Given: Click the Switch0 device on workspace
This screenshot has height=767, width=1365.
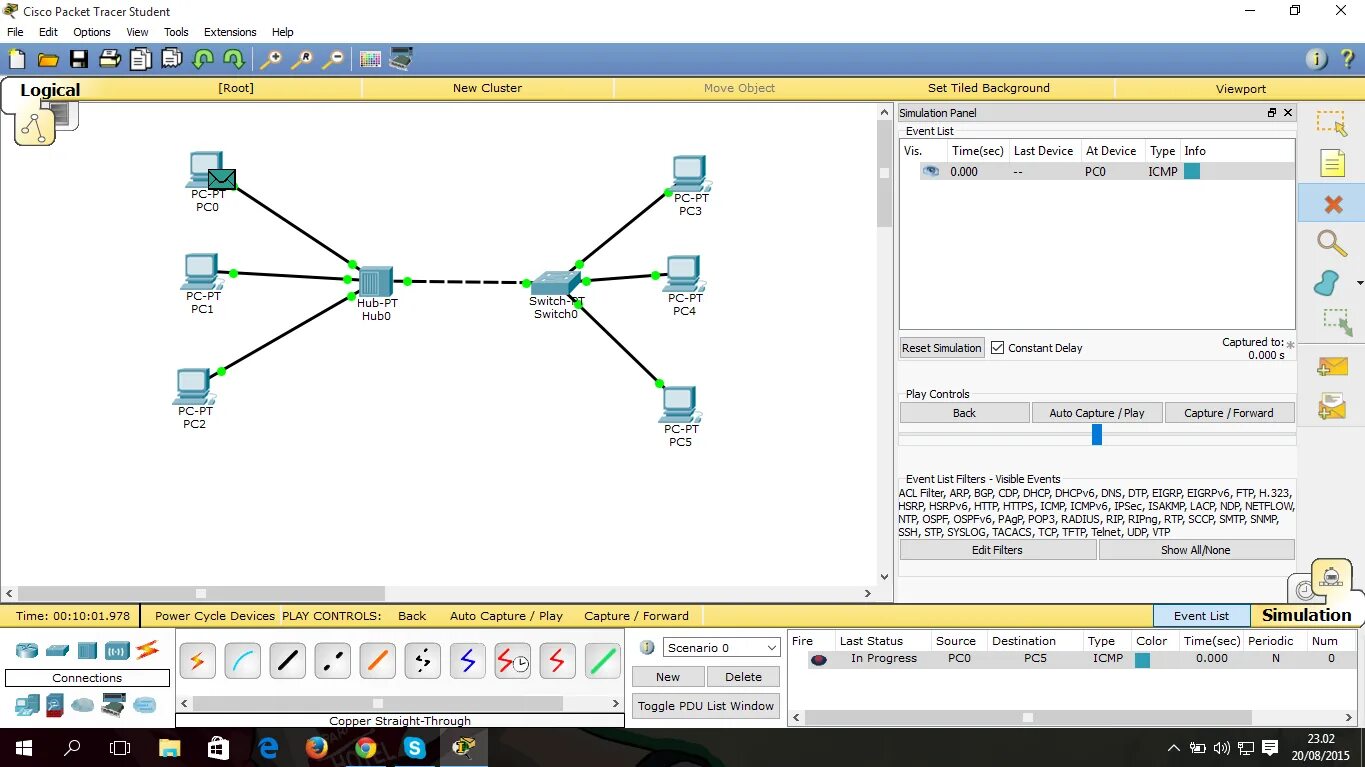Looking at the screenshot, I should pyautogui.click(x=555, y=283).
